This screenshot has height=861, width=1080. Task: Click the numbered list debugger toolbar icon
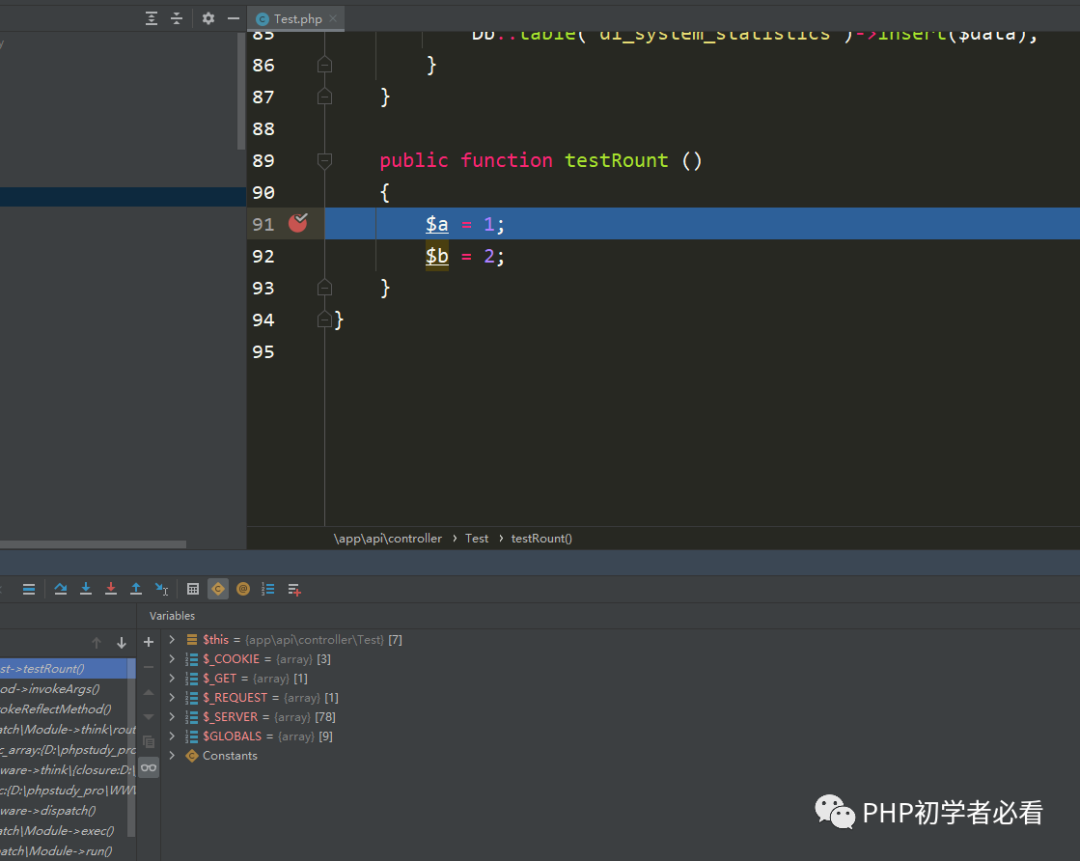point(268,589)
